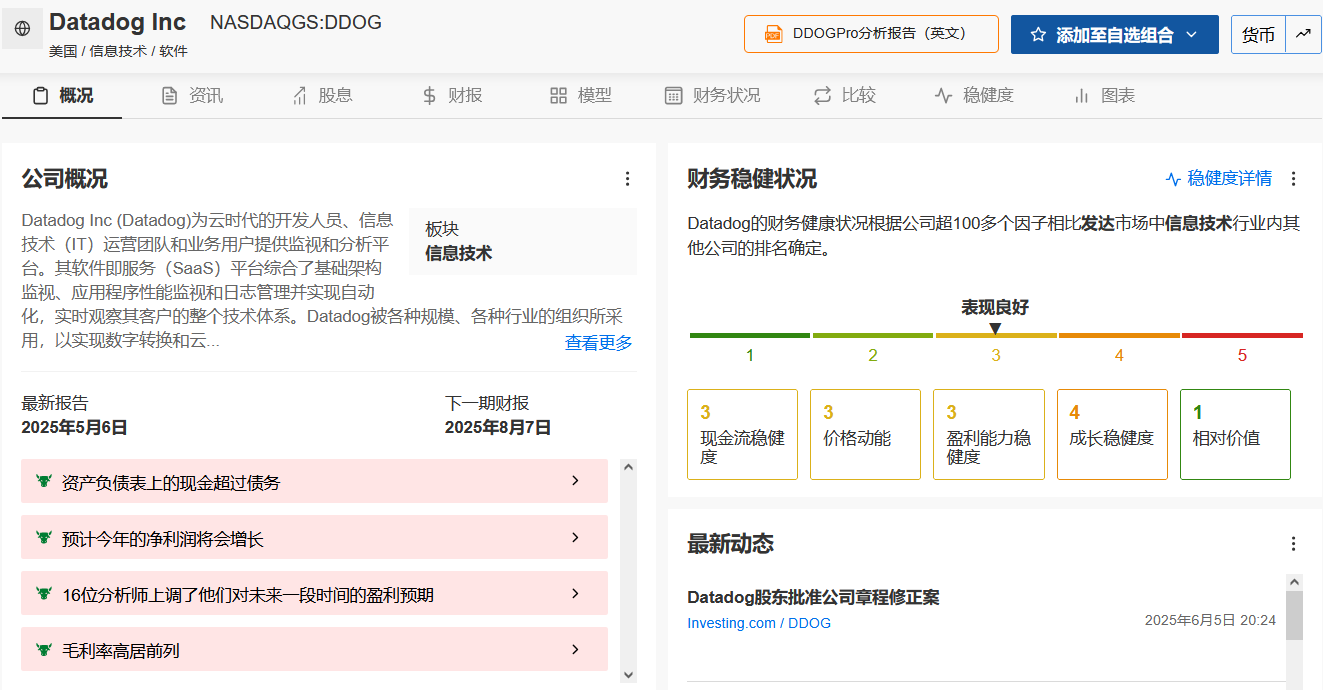Screen dimensions: 1323x690
Task: Click document icon on 资讯 tab
Action: click(170, 96)
